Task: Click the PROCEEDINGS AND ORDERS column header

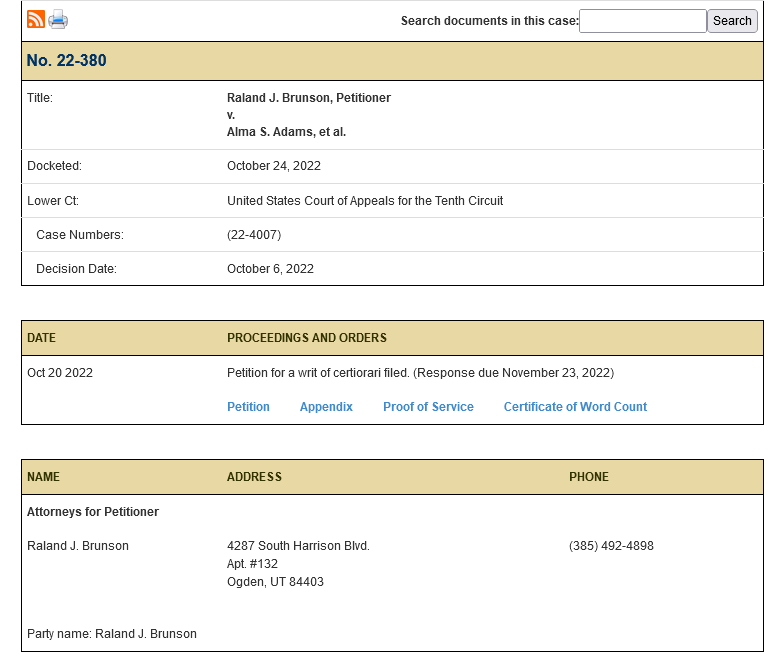Action: pos(307,338)
